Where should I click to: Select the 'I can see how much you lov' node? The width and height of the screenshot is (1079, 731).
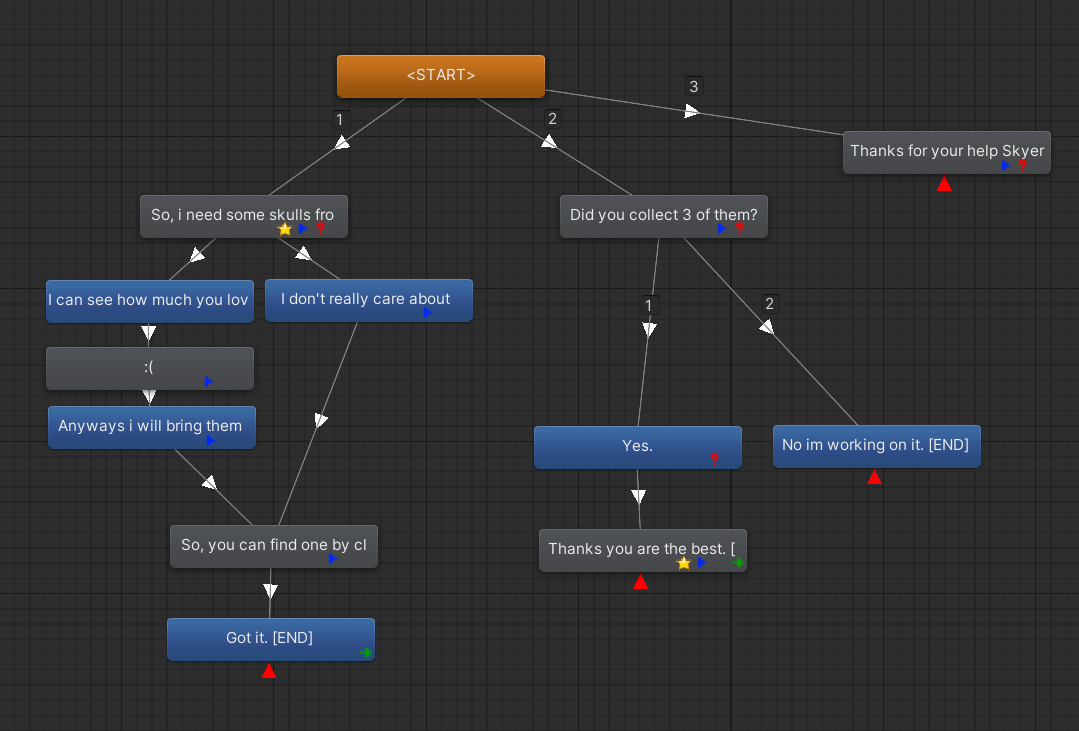click(148, 300)
